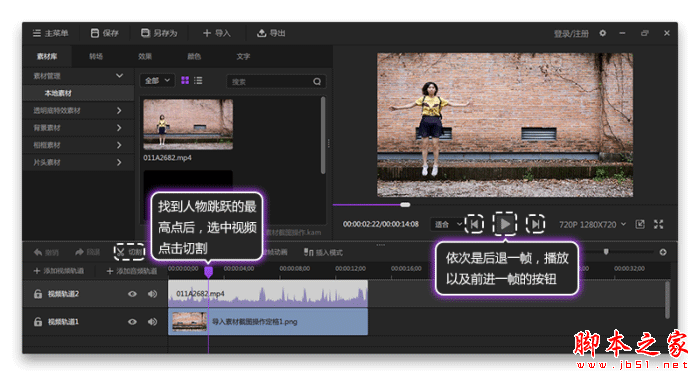Click the 切割 scissors cut tool
This screenshot has height=376, width=700.
pos(130,252)
